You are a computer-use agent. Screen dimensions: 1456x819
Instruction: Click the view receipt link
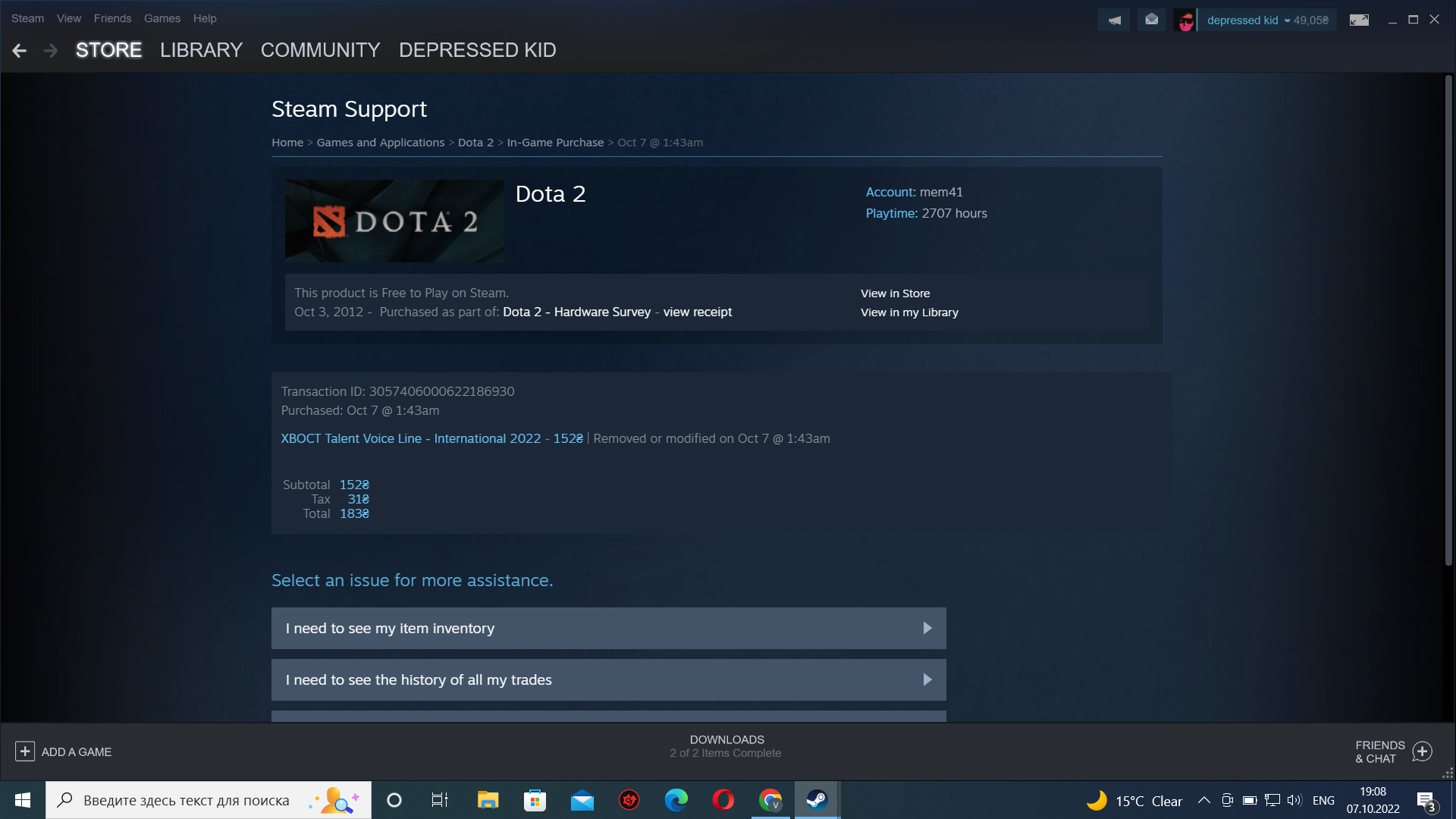(x=696, y=312)
